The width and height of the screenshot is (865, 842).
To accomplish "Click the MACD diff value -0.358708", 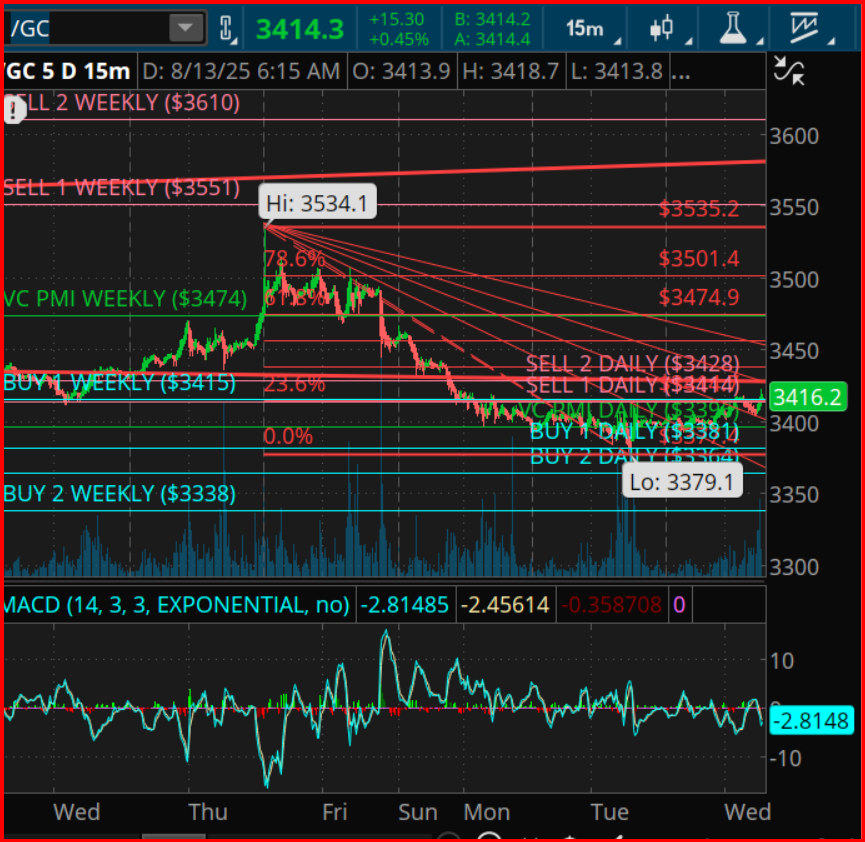I will click(x=611, y=605).
